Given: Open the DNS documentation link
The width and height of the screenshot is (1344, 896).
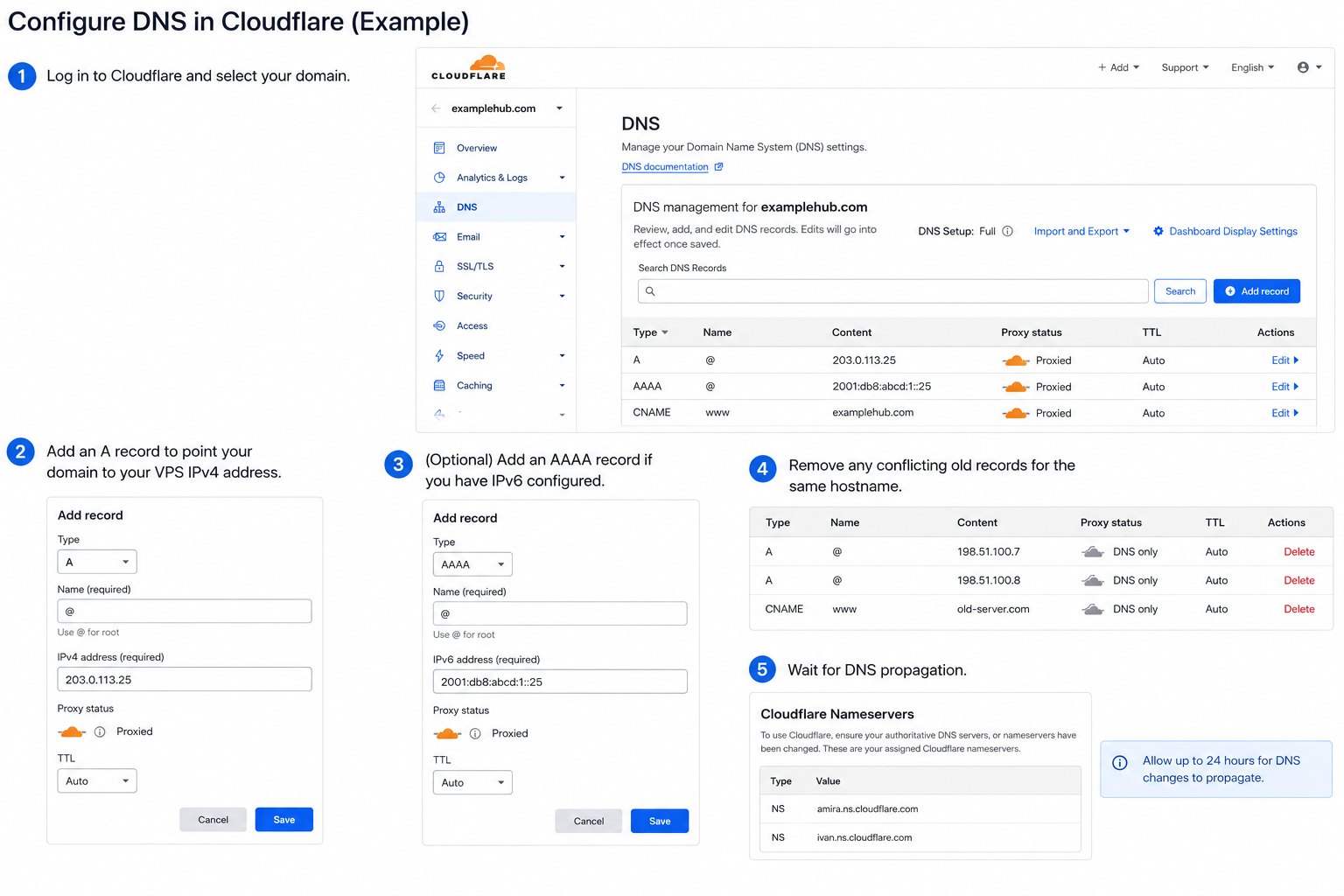Looking at the screenshot, I should pos(665,166).
